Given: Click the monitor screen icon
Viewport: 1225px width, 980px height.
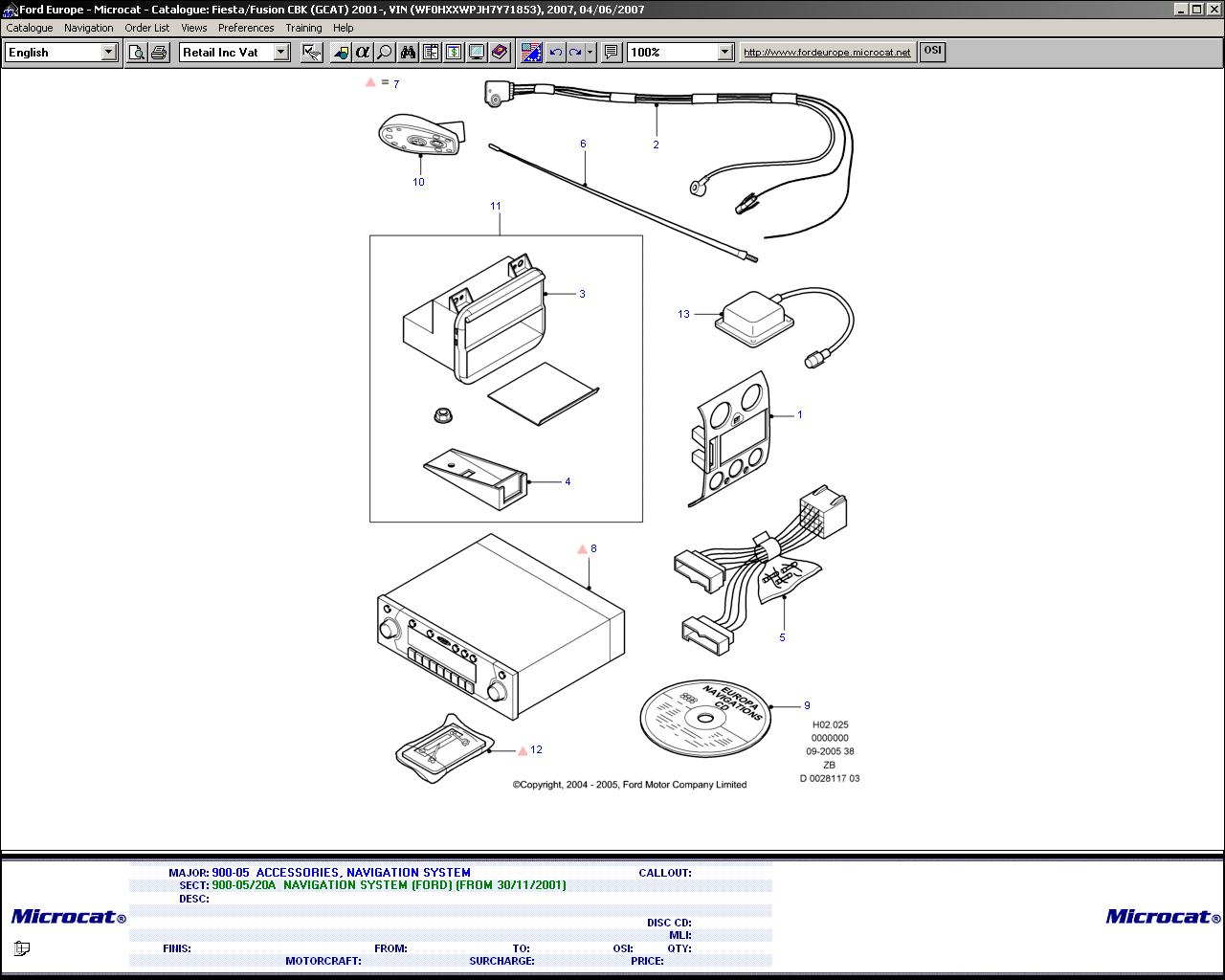Looking at the screenshot, I should [477, 53].
